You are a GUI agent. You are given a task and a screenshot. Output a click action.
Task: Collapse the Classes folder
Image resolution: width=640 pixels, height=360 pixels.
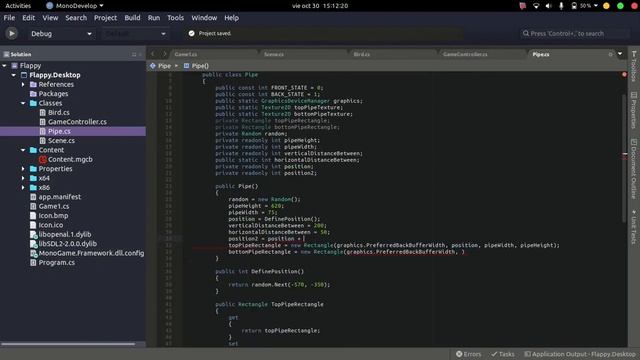pyautogui.click(x=23, y=103)
